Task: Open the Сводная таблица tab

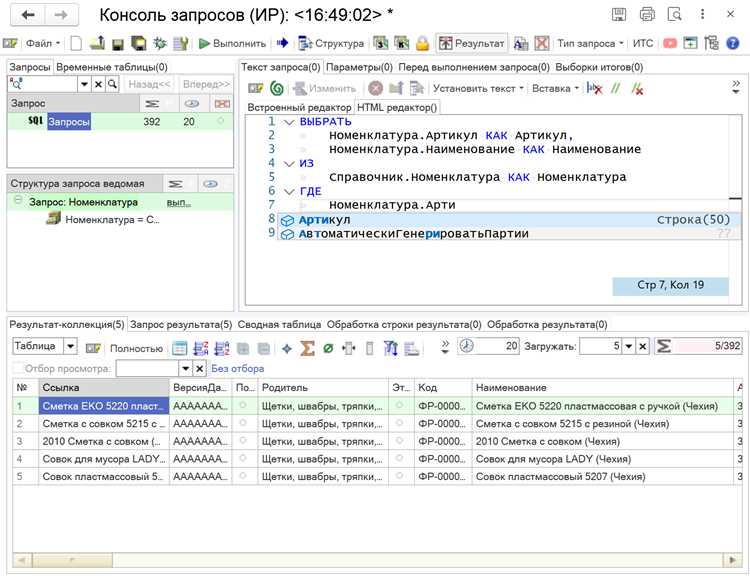Action: point(279,324)
